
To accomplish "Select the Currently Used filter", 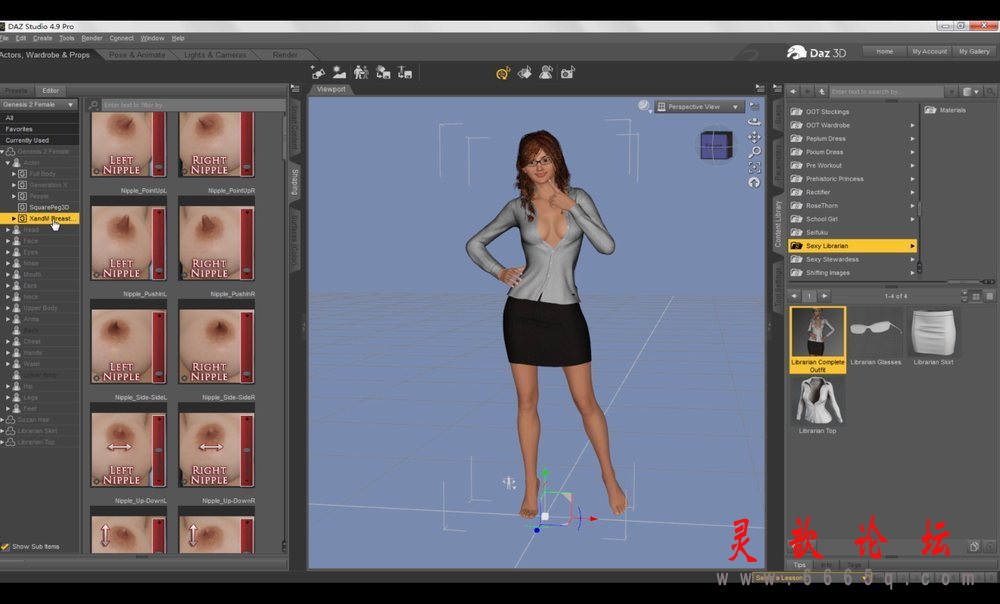I will tap(40, 140).
